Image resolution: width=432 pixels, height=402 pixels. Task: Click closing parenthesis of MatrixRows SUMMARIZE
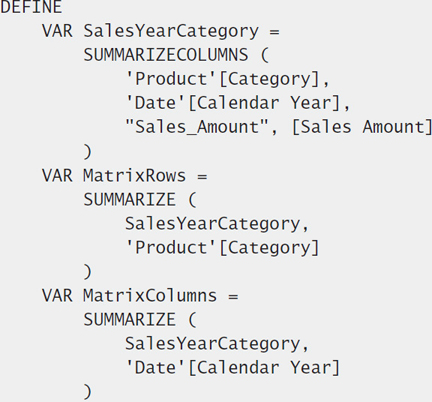click(87, 272)
